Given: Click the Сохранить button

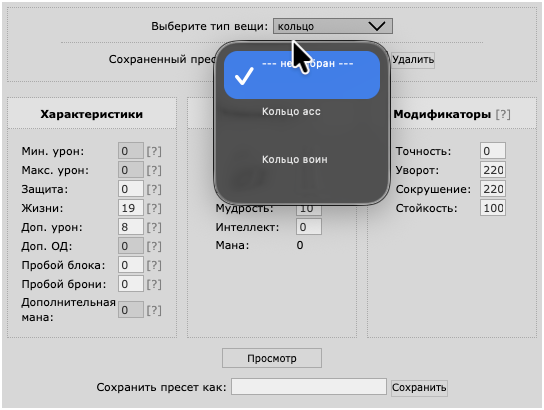Looking at the screenshot, I should [x=419, y=387].
